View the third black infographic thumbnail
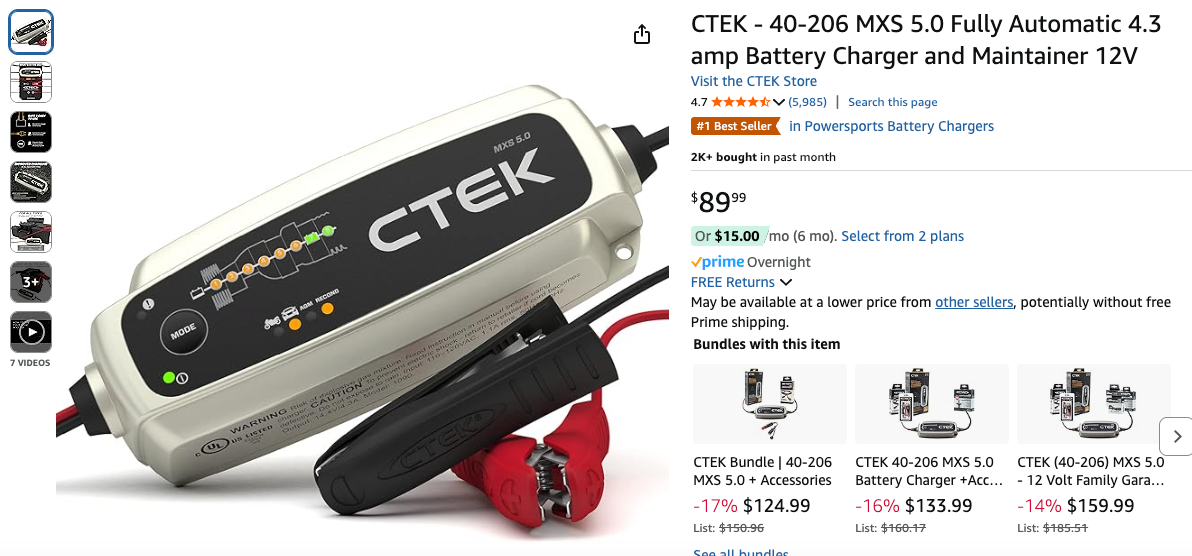The image size is (1192, 556). click(31, 132)
